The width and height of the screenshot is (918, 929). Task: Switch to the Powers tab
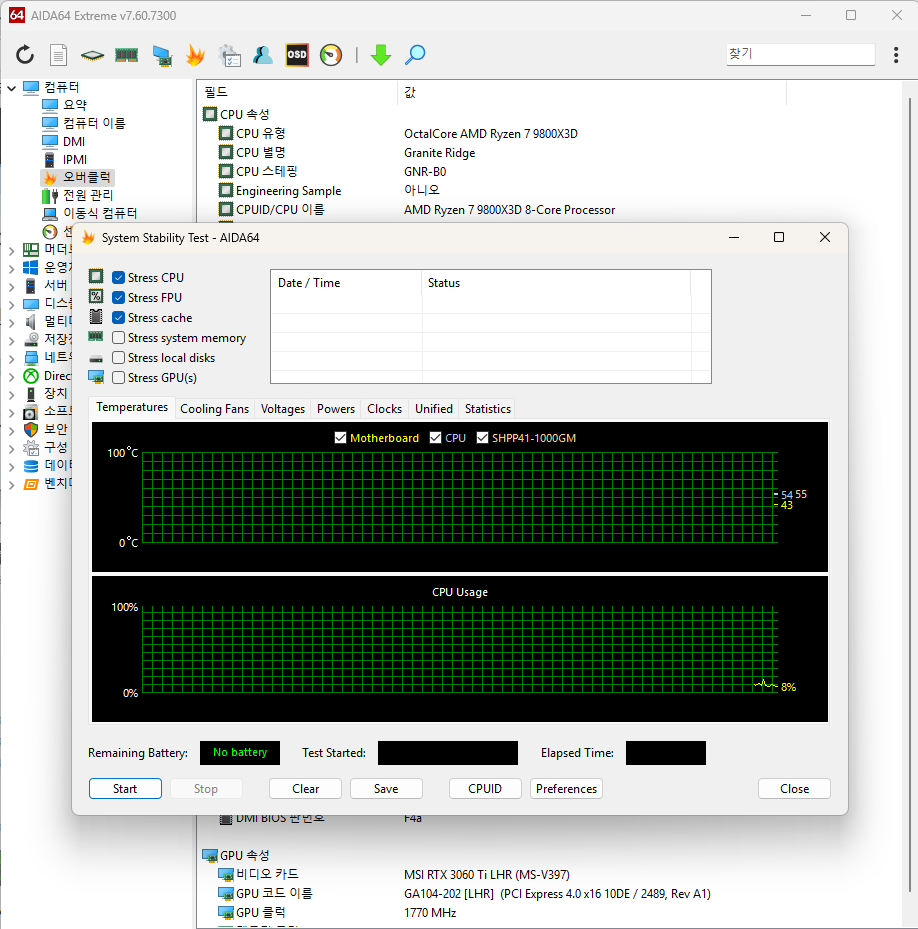pos(335,409)
